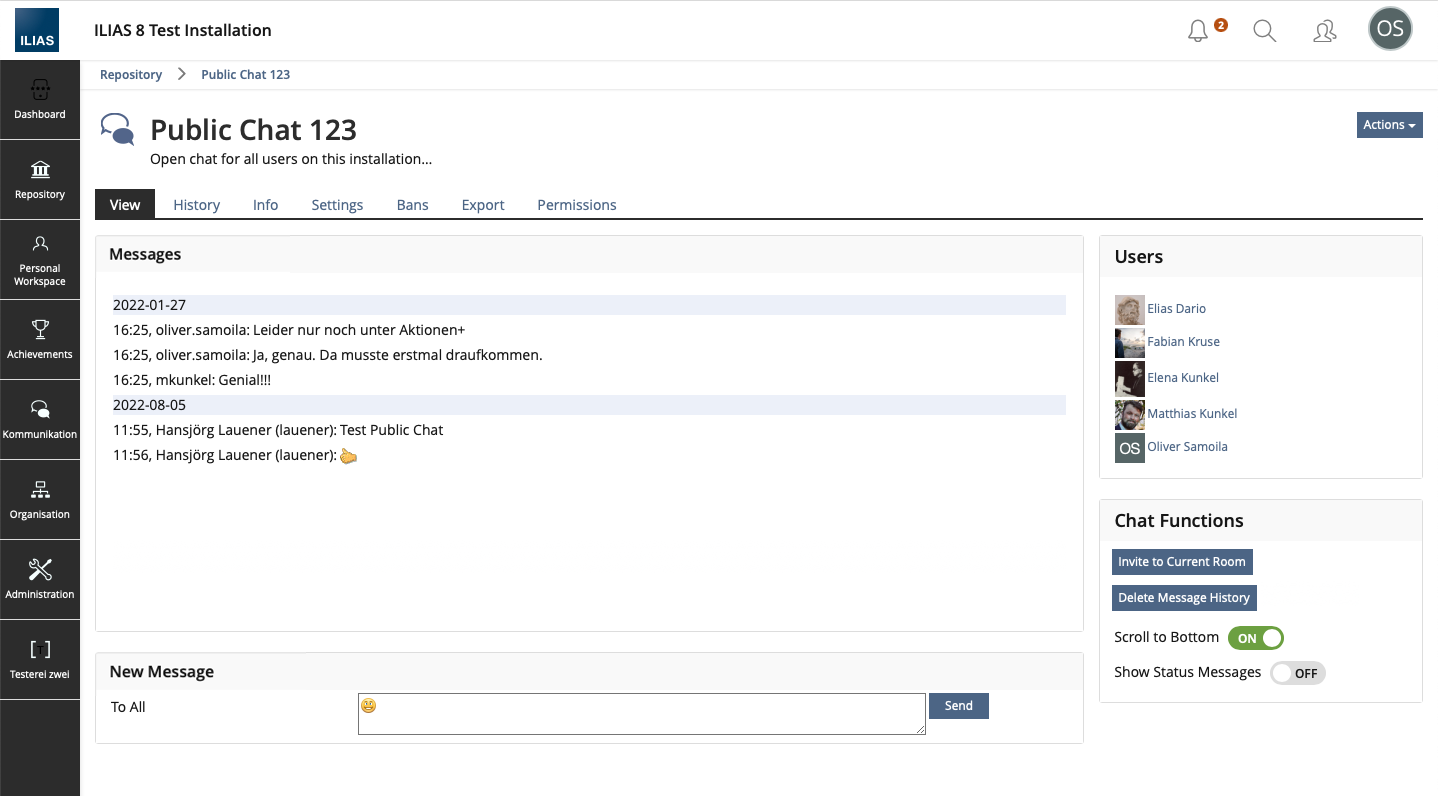The height and width of the screenshot is (796, 1438).
Task: Open Kommunikation in the sidebar
Action: [x=40, y=420]
